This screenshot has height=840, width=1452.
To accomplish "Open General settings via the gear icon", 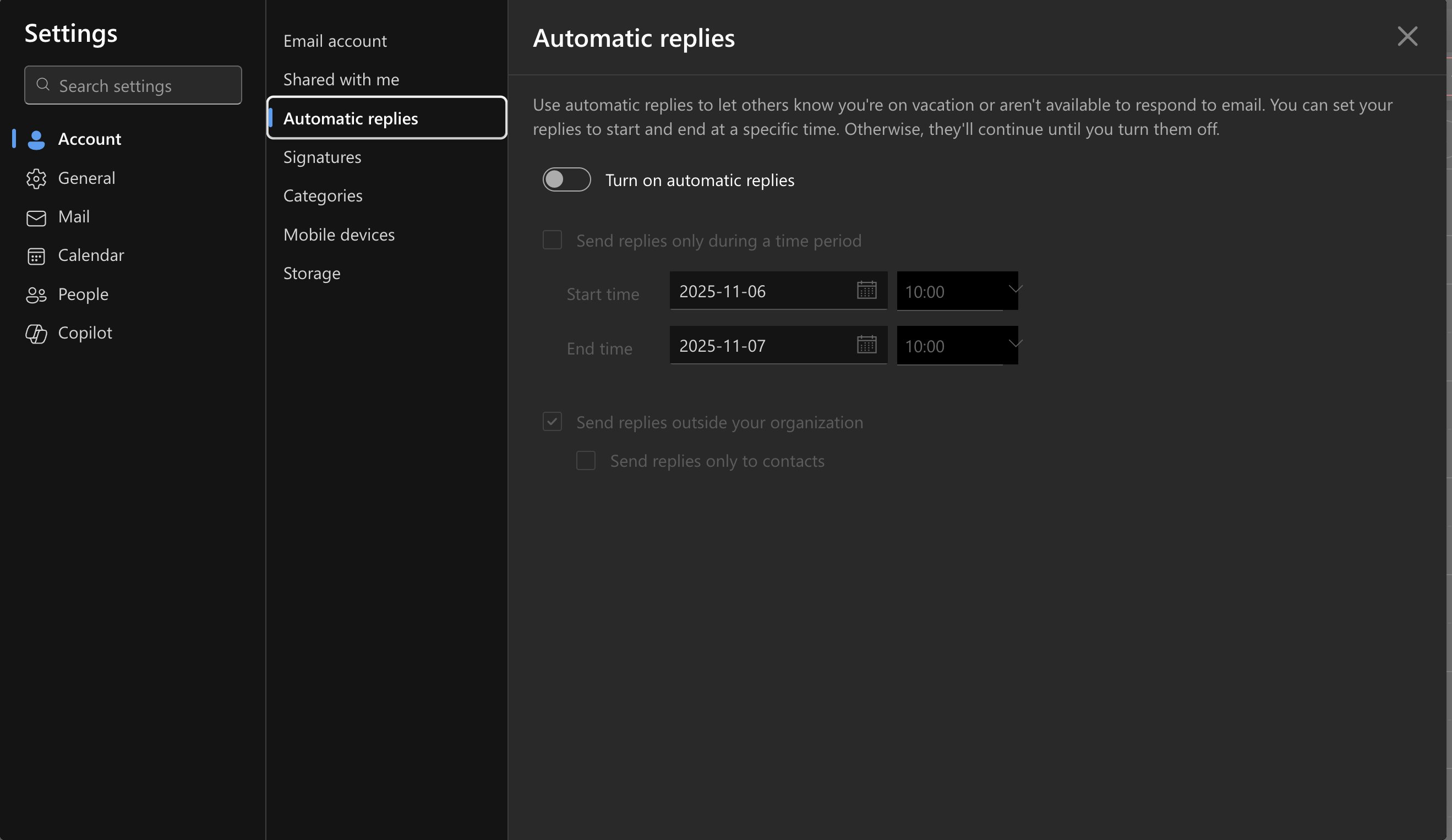I will tap(36, 178).
